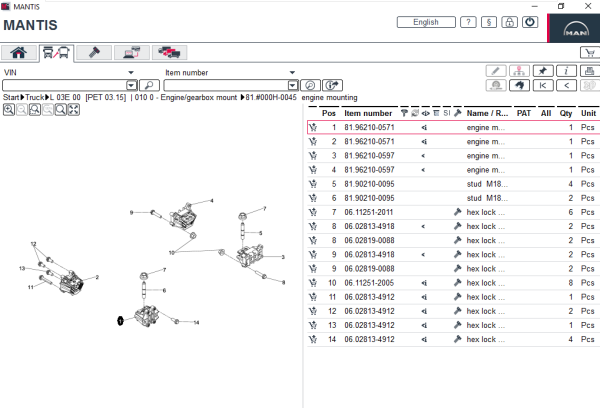Sort by Qty column header
600x408 pixels.
pos(566,113)
